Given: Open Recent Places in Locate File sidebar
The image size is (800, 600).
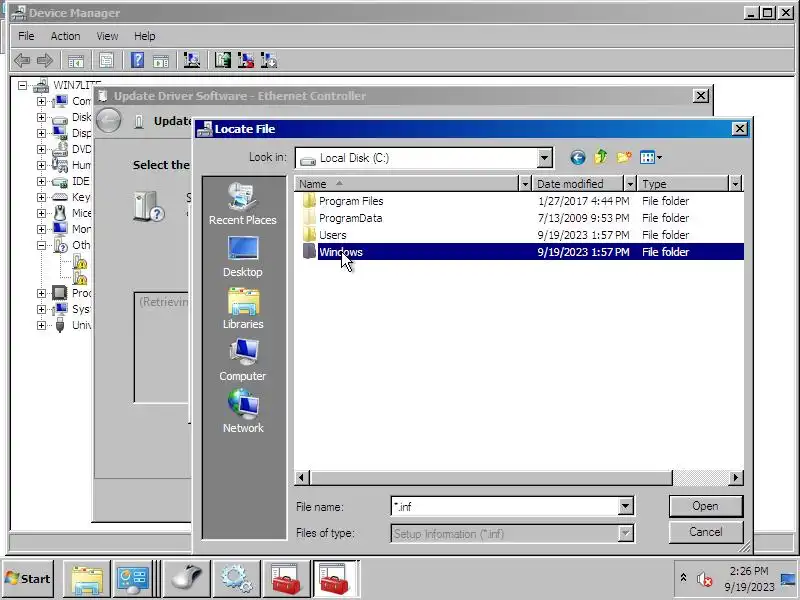Looking at the screenshot, I should click(x=243, y=204).
